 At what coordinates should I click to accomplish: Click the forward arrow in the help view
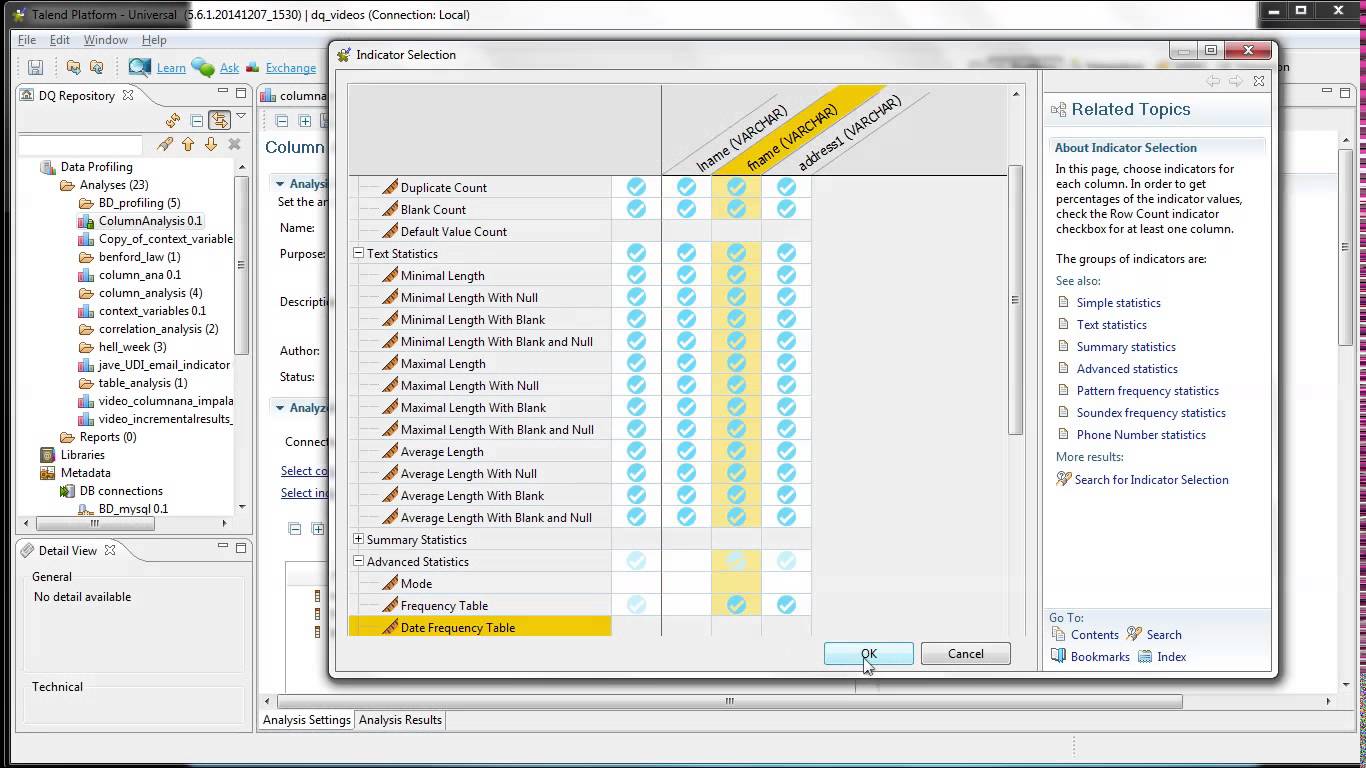click(x=1232, y=80)
